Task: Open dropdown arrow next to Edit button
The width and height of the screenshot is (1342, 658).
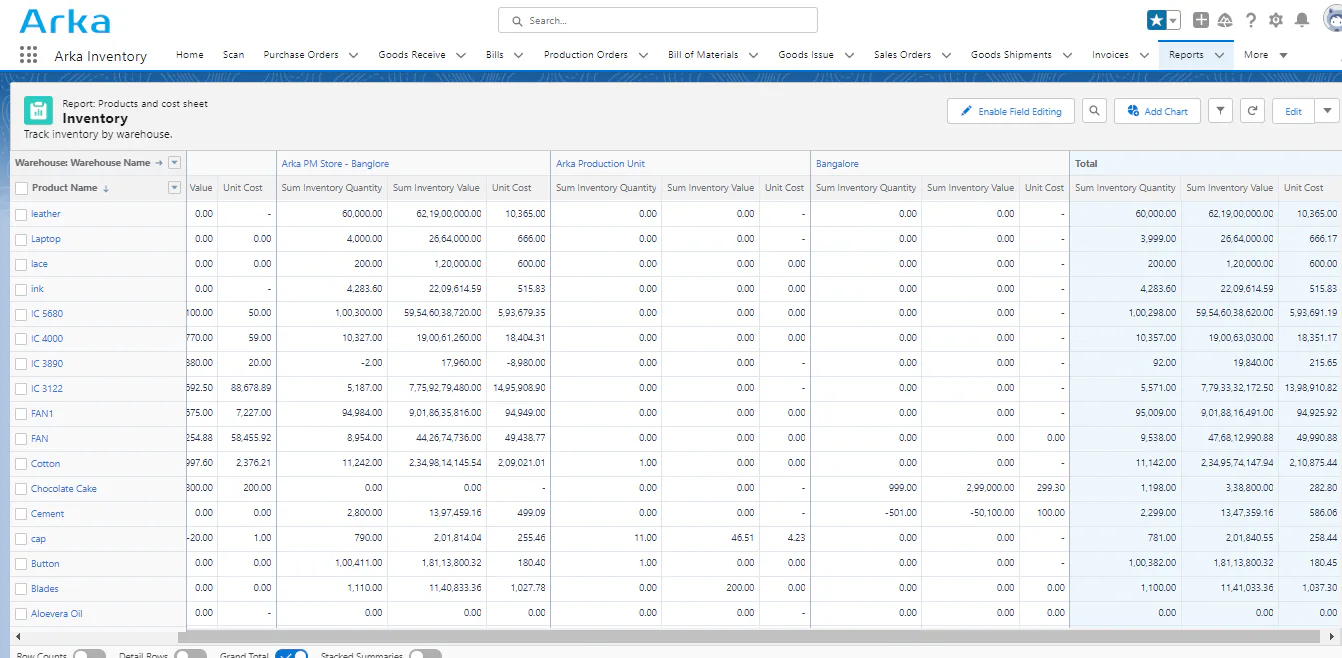Action: pos(1327,111)
